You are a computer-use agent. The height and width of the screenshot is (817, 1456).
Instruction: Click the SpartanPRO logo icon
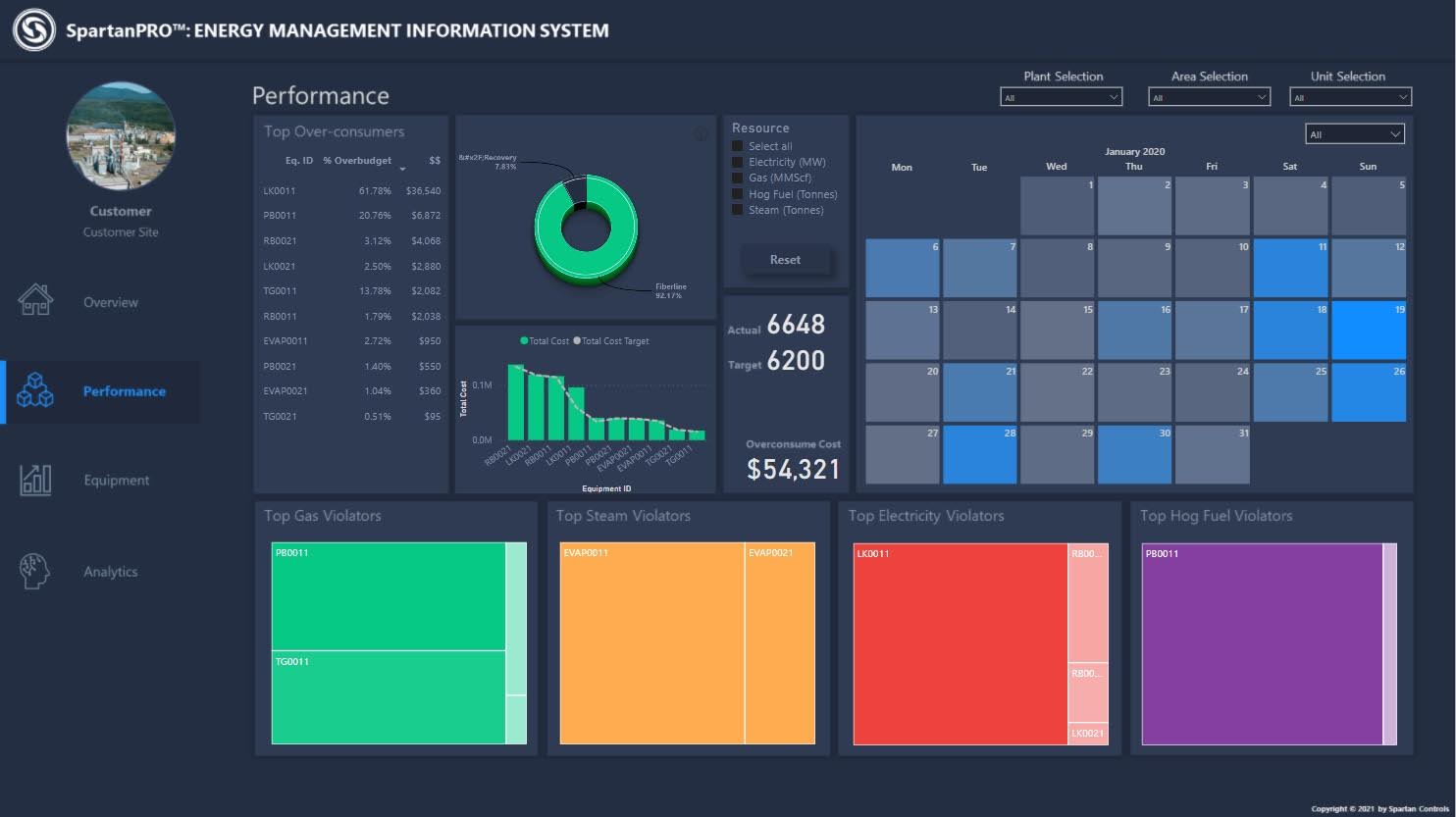click(x=34, y=29)
